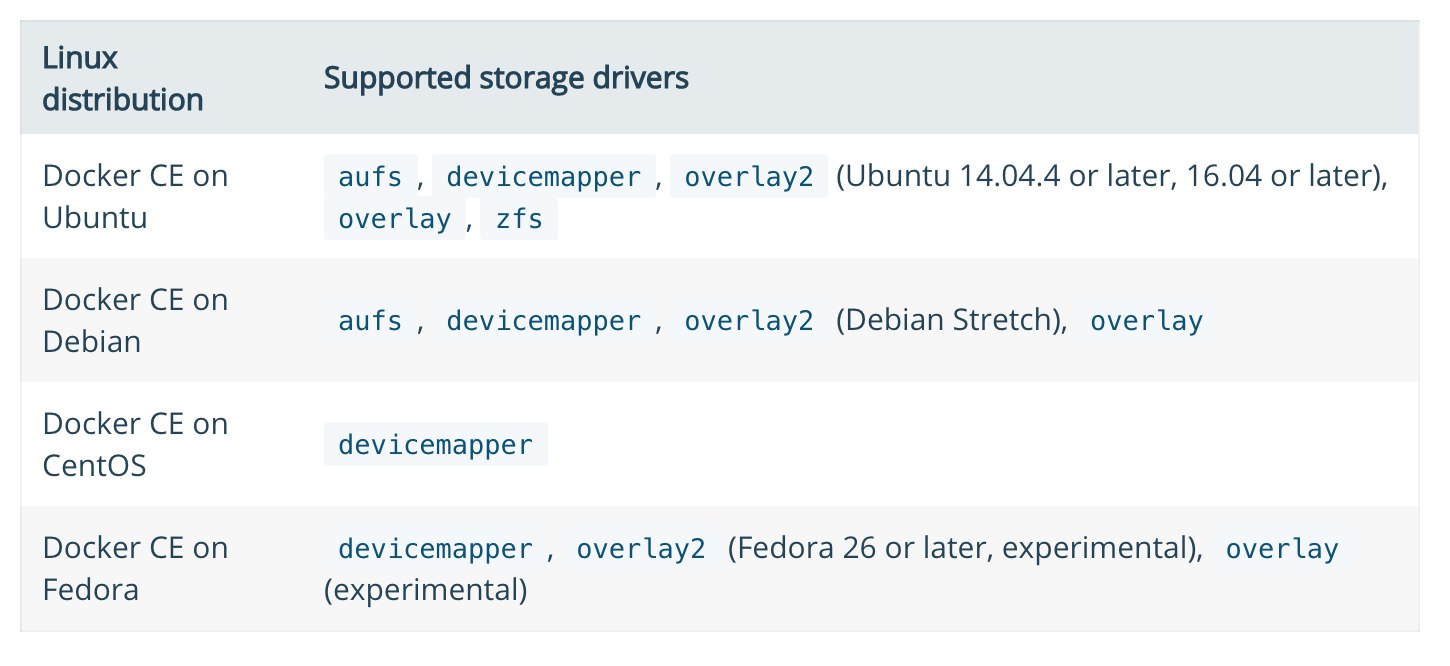Click overlay2 code tag in Debian row
Screen dimensions: 1450x666
click(x=748, y=321)
